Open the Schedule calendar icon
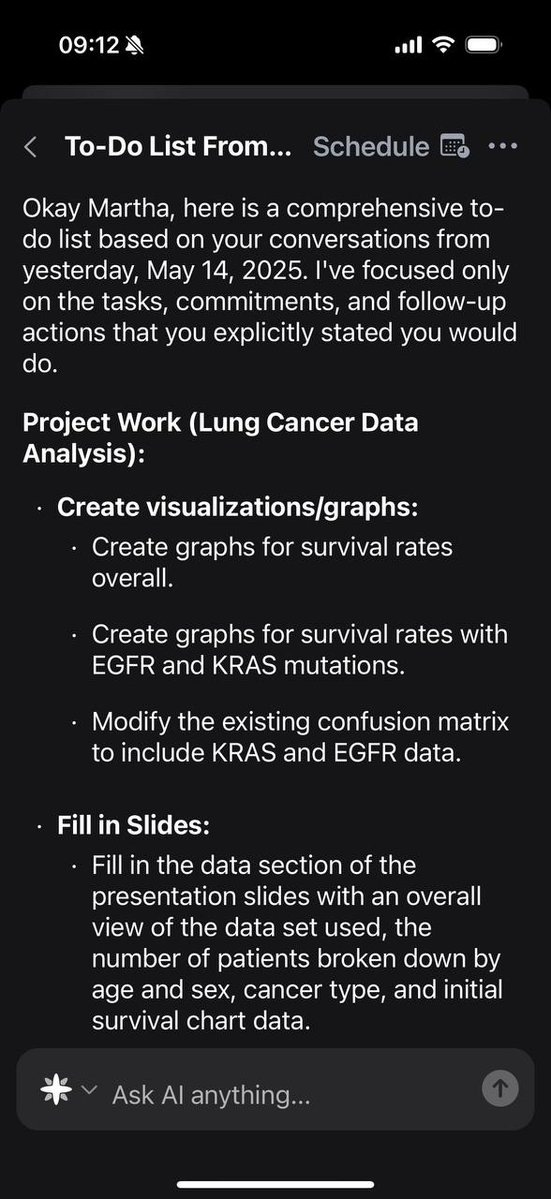 point(455,146)
